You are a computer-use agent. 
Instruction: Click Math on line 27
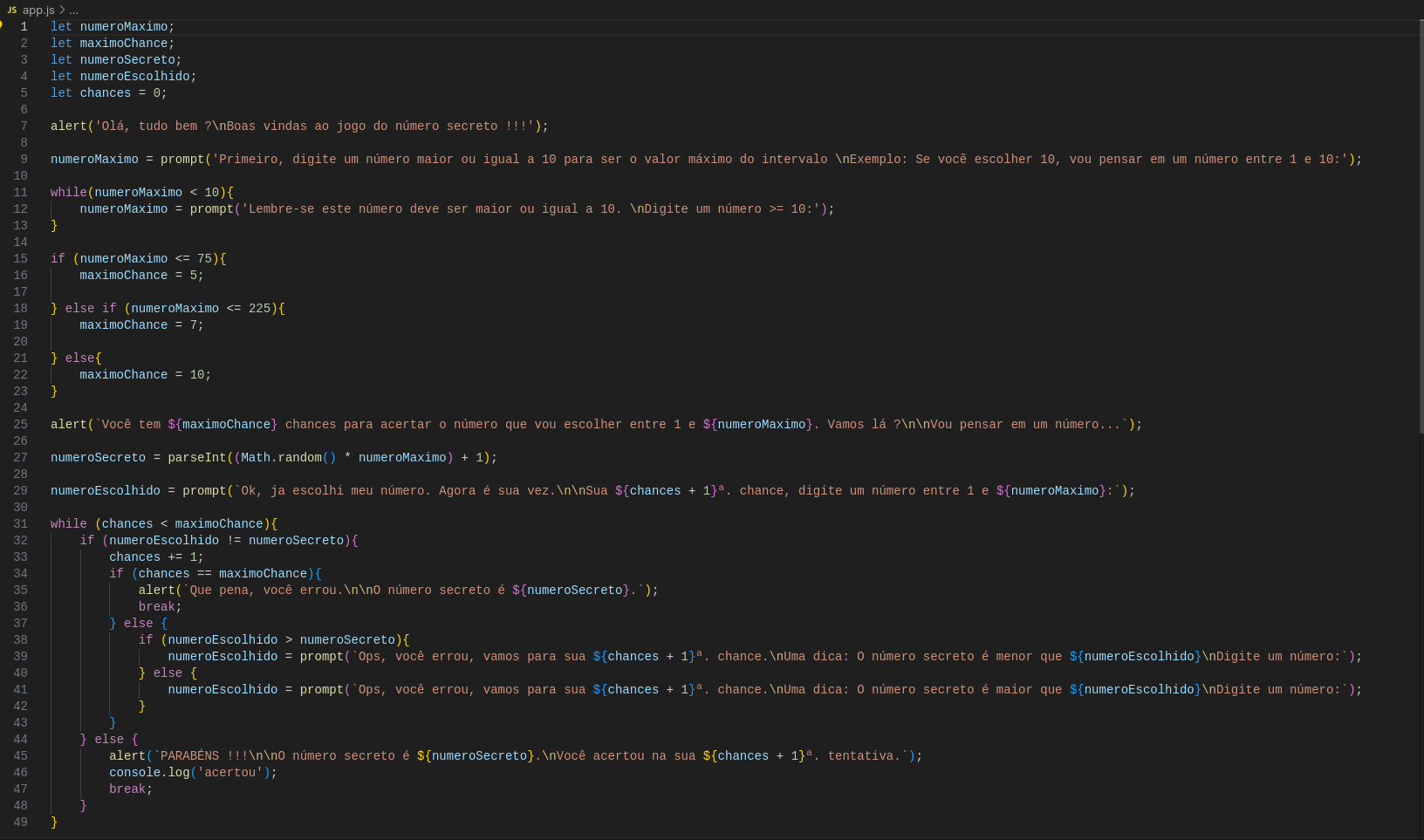(256, 458)
